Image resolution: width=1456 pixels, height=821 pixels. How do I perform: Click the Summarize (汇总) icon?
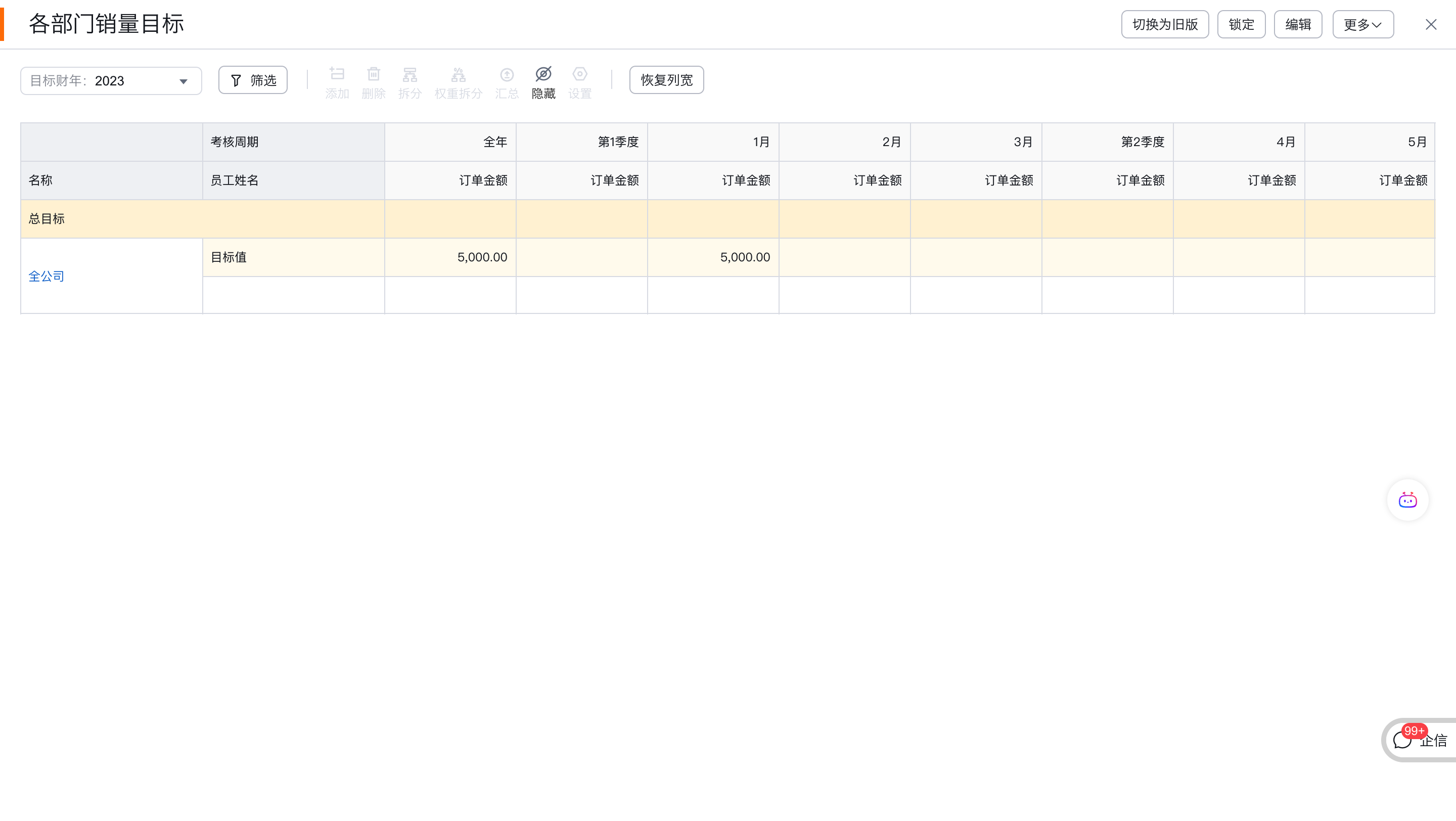click(x=507, y=75)
